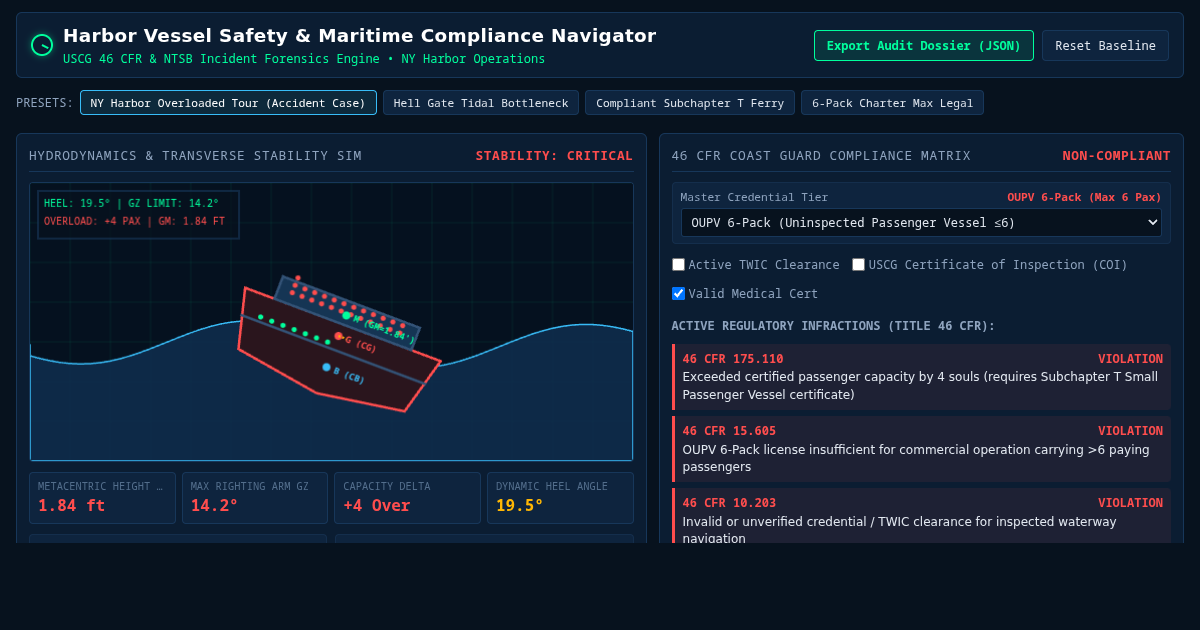Reset the baseline
Image resolution: width=1200 pixels, height=630 pixels.
pyautogui.click(x=1105, y=46)
